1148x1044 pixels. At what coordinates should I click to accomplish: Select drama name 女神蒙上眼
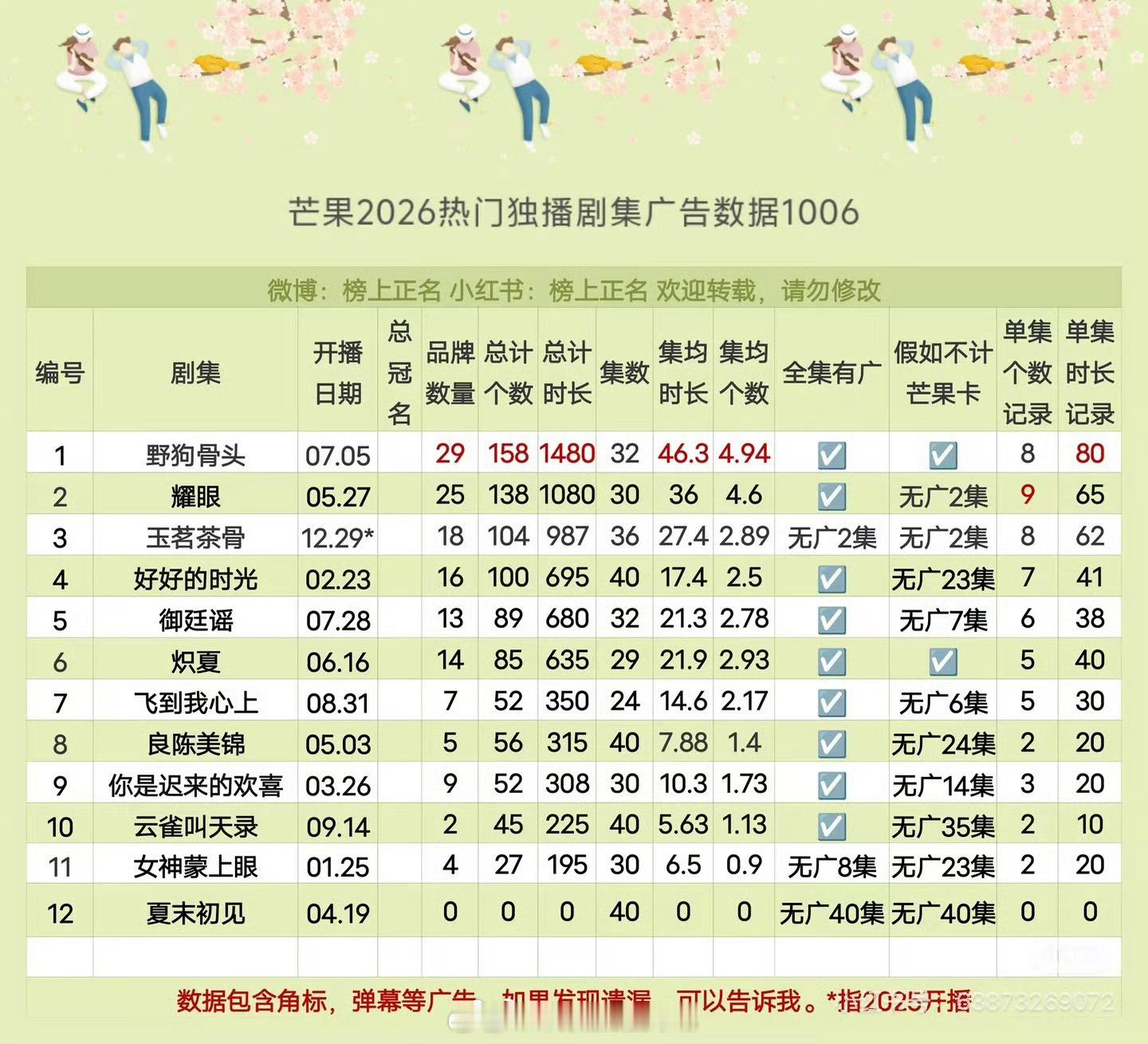(195, 866)
